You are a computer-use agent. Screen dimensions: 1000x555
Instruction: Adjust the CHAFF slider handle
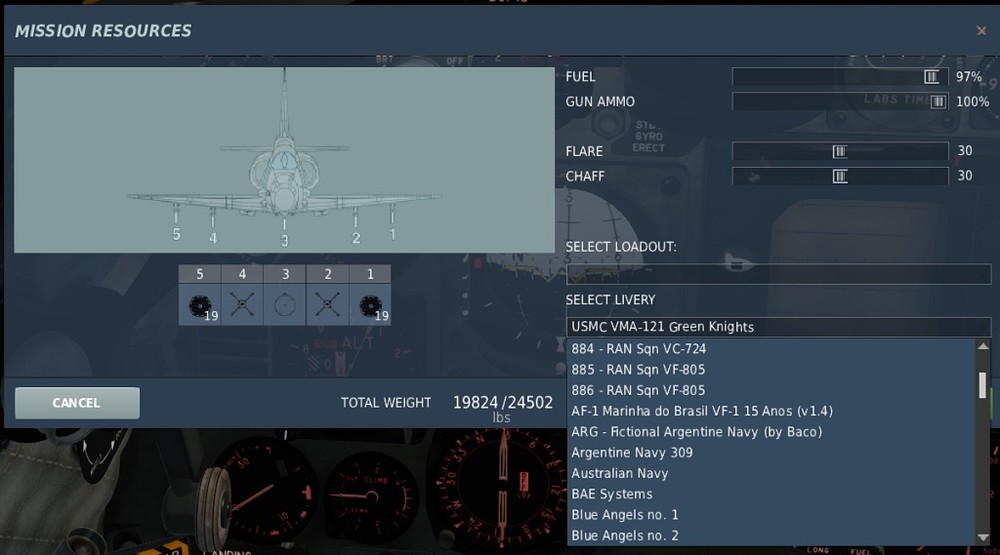coord(840,176)
